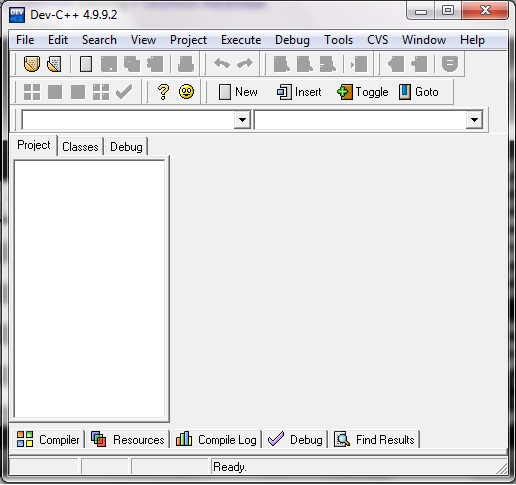Click the greyed-out Save toolbar icon
The width and height of the screenshot is (516, 485).
click(109, 64)
